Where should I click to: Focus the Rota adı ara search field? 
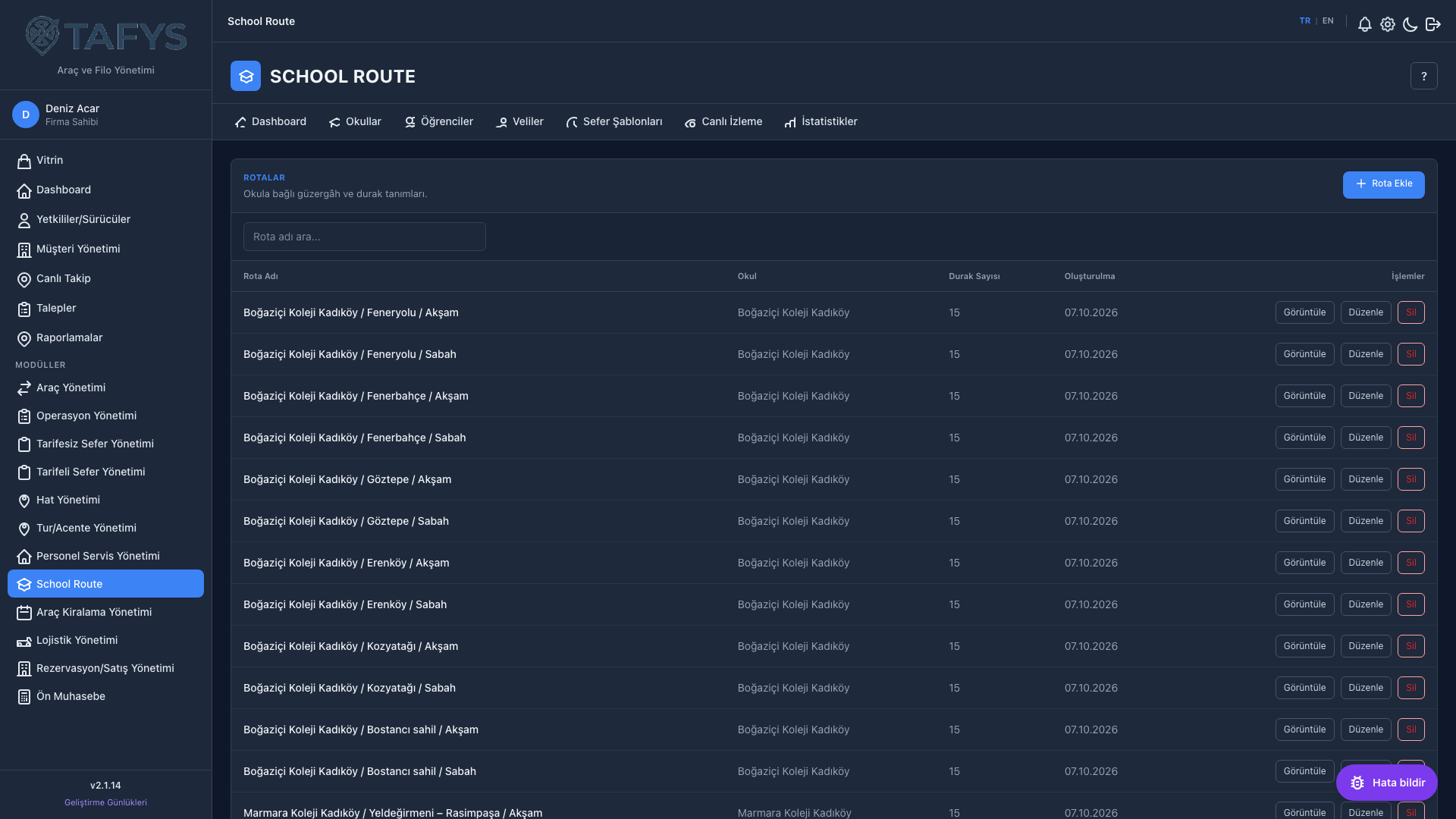[365, 237]
